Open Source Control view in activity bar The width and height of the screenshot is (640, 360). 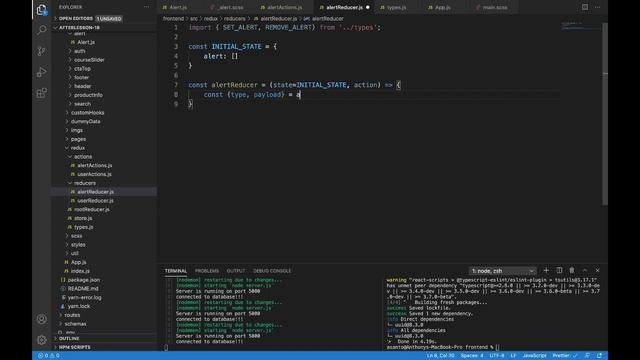pyautogui.click(x=41, y=51)
